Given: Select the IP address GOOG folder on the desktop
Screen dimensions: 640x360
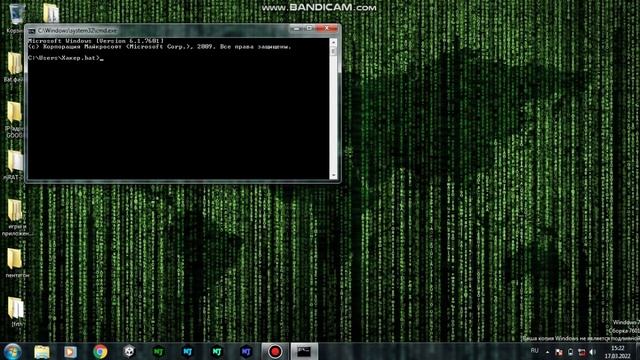Looking at the screenshot, I should [14, 119].
